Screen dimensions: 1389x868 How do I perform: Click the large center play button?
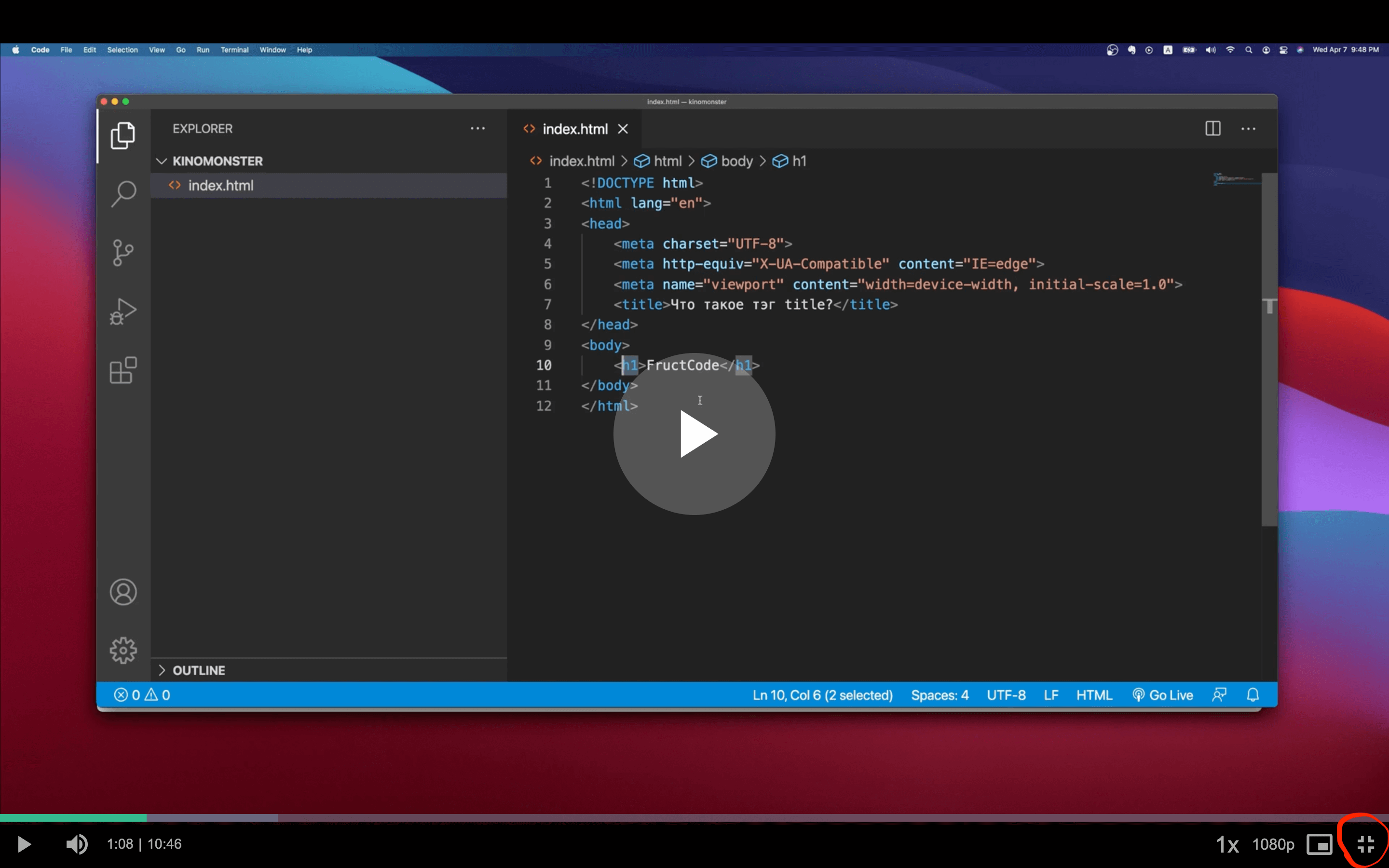point(694,434)
